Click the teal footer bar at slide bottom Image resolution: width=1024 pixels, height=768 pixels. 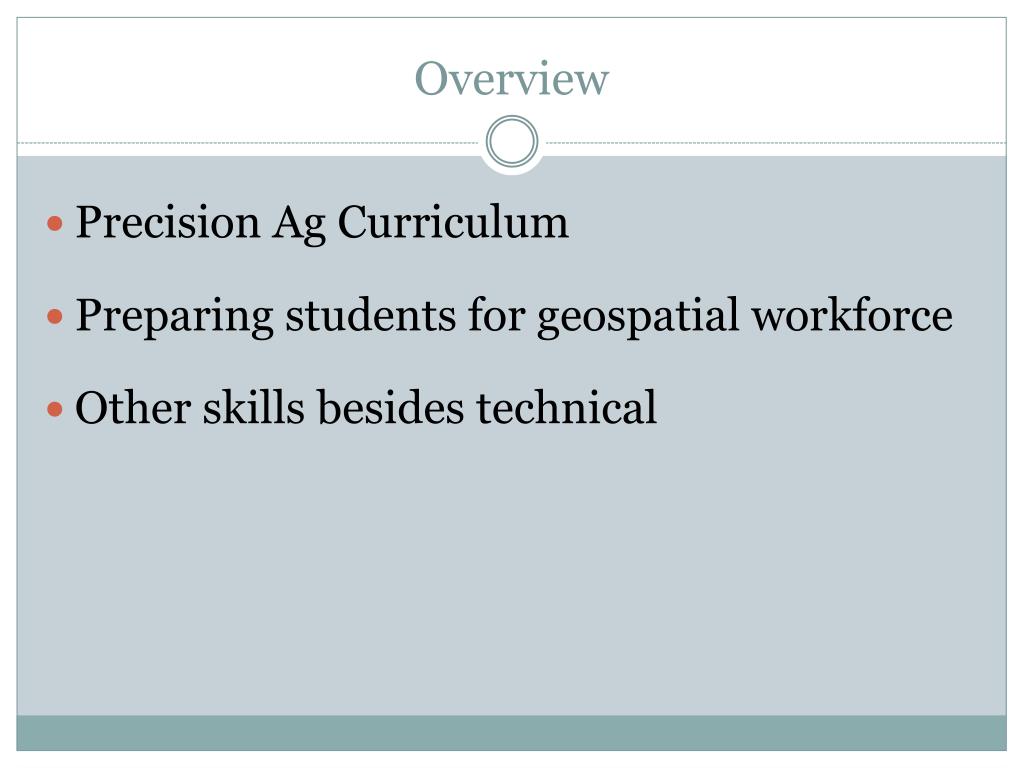[512, 733]
